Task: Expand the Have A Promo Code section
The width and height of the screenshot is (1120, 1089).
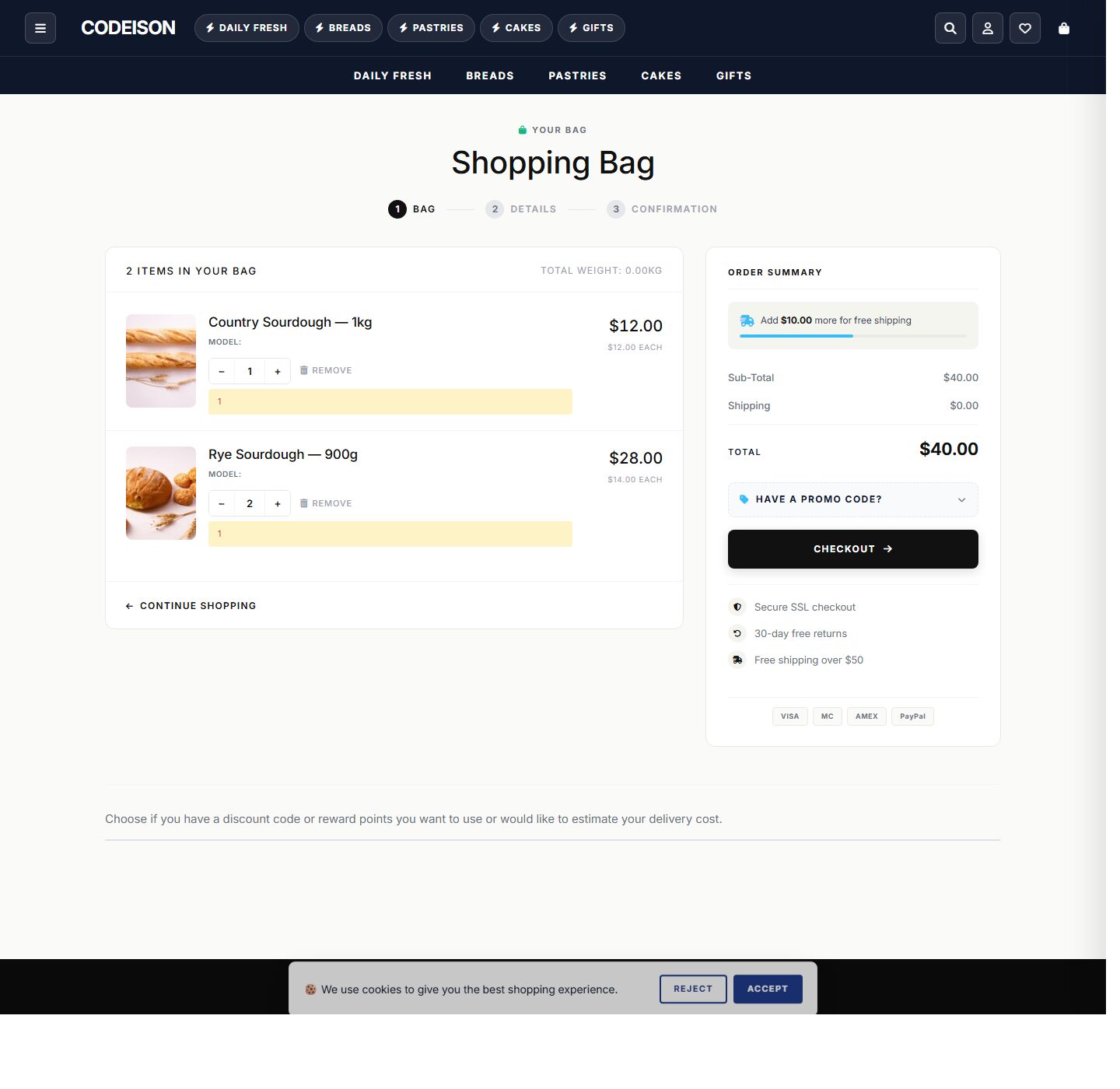Action: coord(852,499)
